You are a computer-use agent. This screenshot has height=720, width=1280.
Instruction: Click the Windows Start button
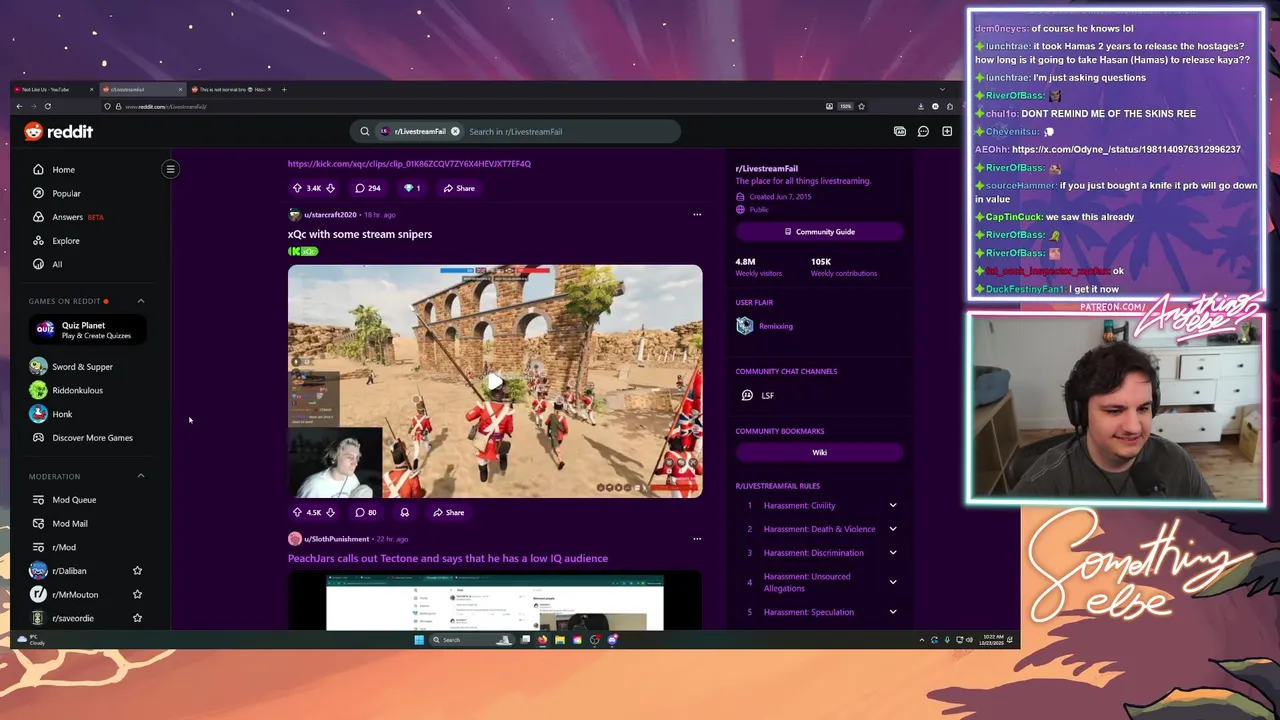click(419, 640)
